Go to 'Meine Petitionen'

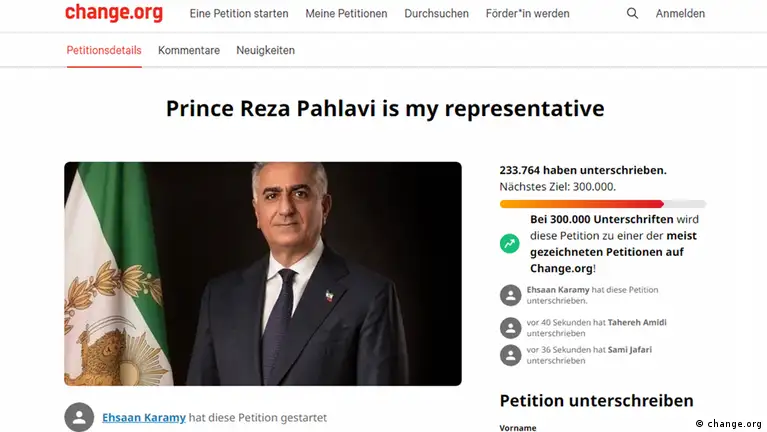pos(346,14)
